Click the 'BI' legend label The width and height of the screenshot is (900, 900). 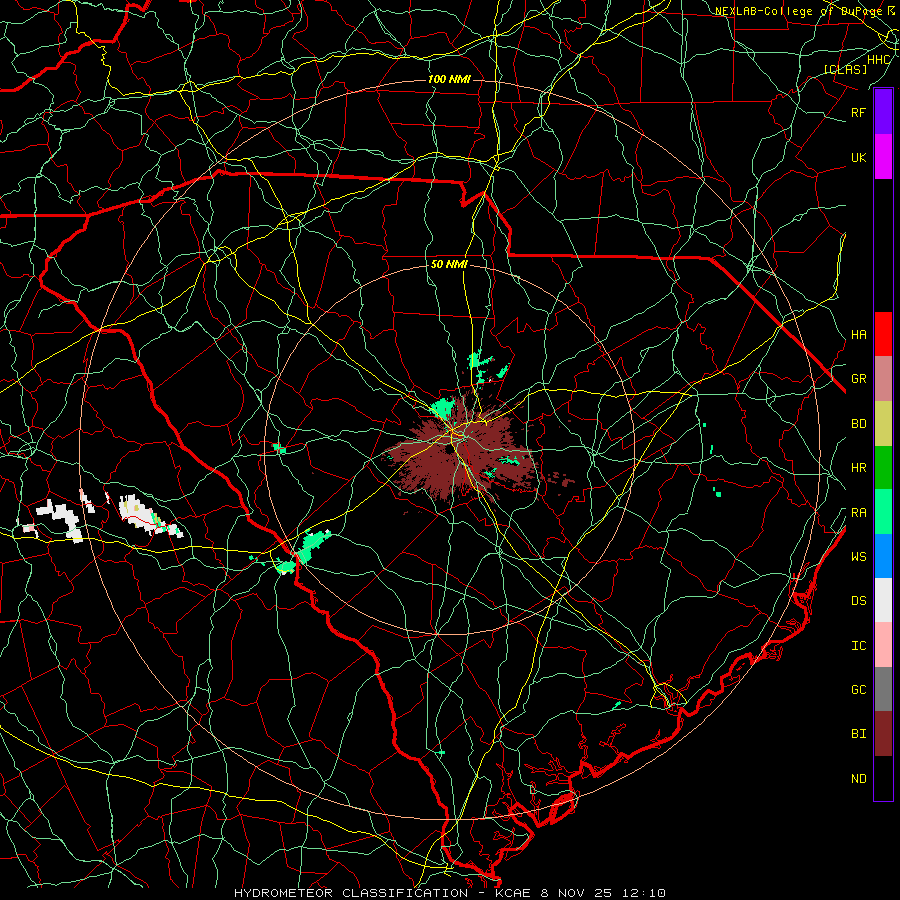point(858,734)
